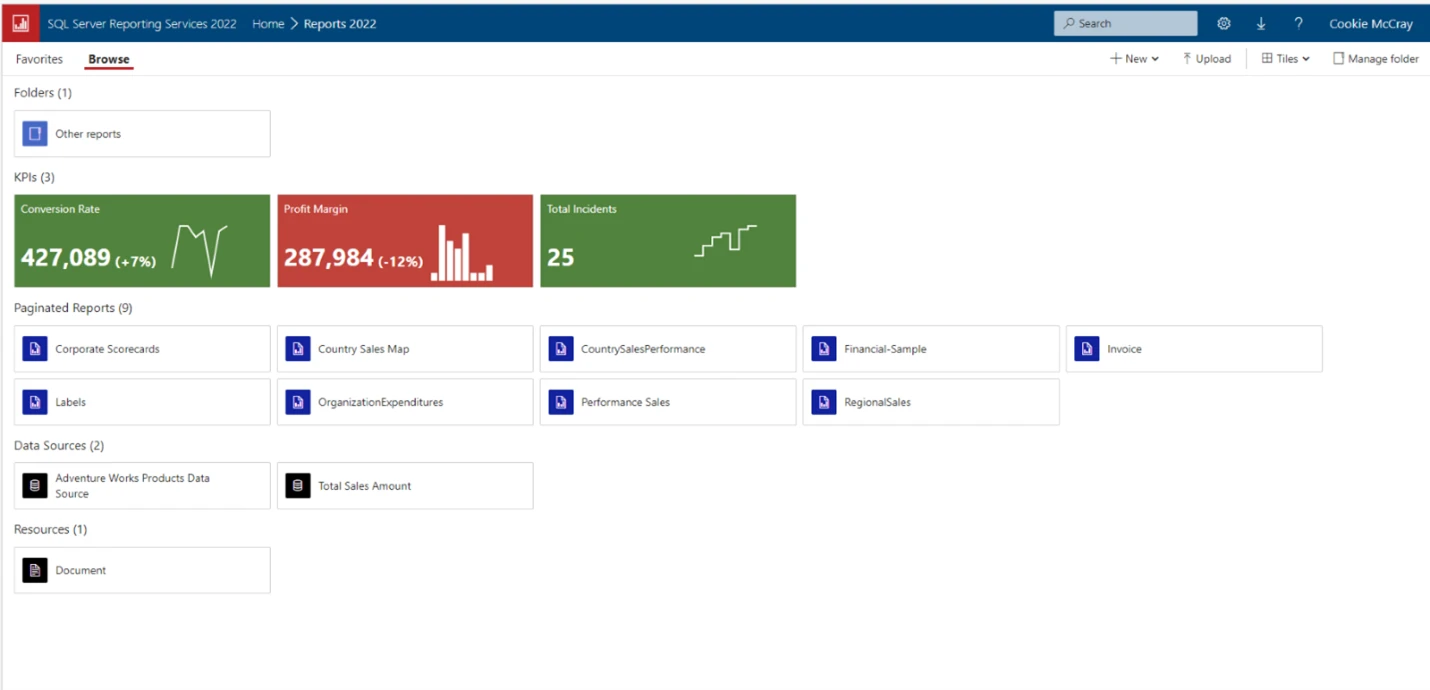The width and height of the screenshot is (1430, 690).
Task: Click inside the Search input field
Action: click(x=1125, y=22)
